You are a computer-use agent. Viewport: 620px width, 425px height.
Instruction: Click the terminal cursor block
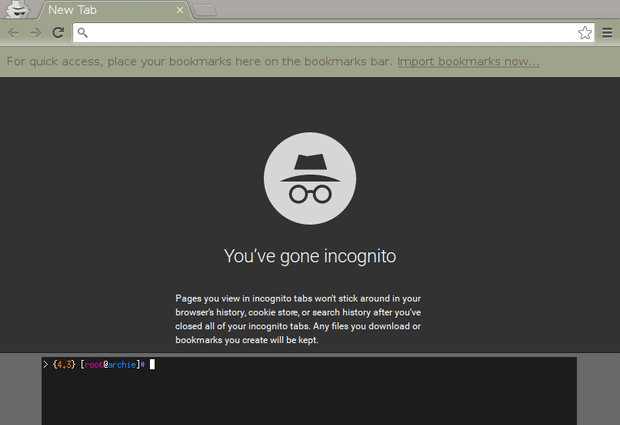(x=153, y=365)
